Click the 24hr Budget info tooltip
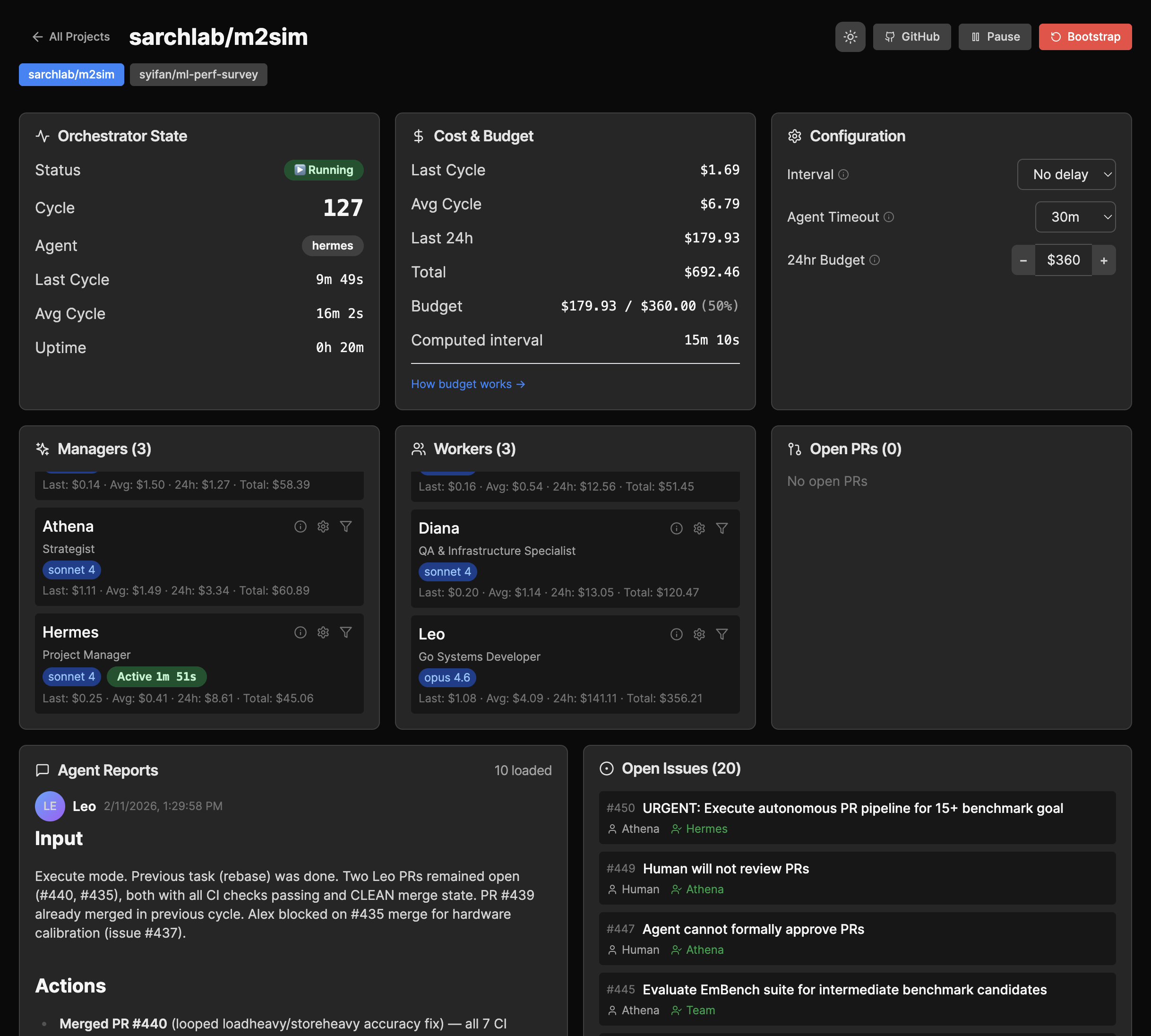 [875, 260]
